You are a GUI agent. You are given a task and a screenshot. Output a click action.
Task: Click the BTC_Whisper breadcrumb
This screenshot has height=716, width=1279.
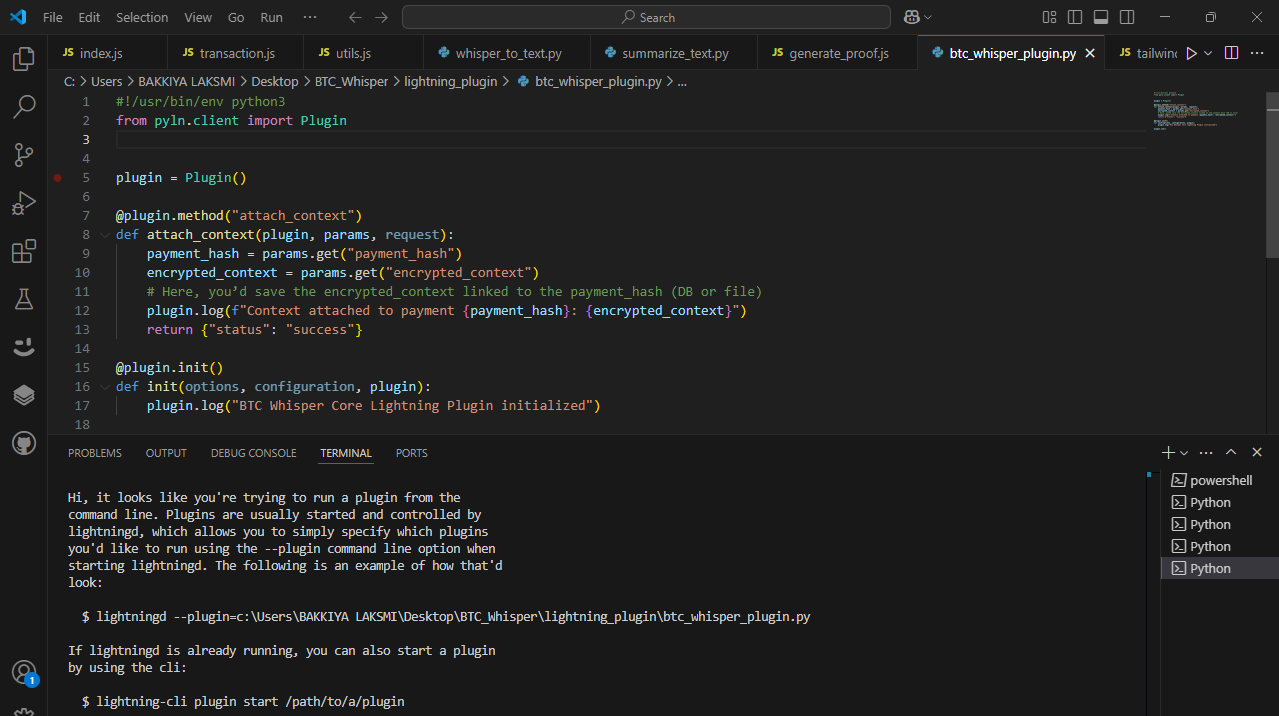(x=351, y=82)
